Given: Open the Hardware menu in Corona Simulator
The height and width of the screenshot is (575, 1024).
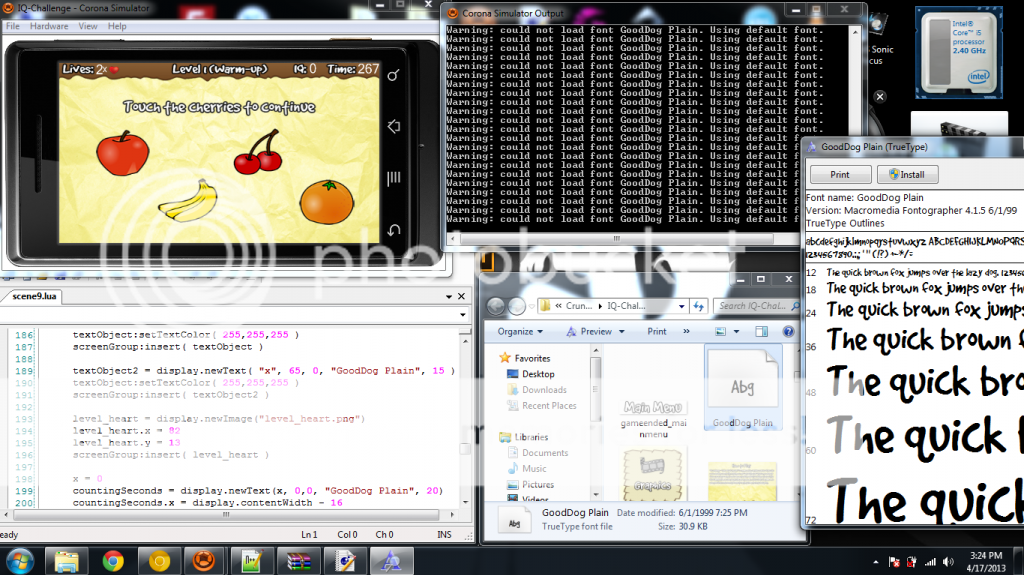Looking at the screenshot, I should point(49,26).
